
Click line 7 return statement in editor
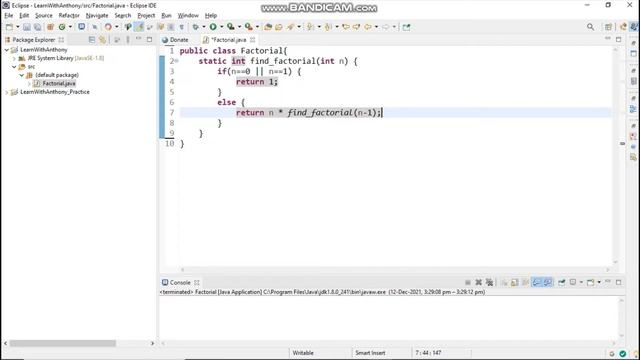point(309,113)
